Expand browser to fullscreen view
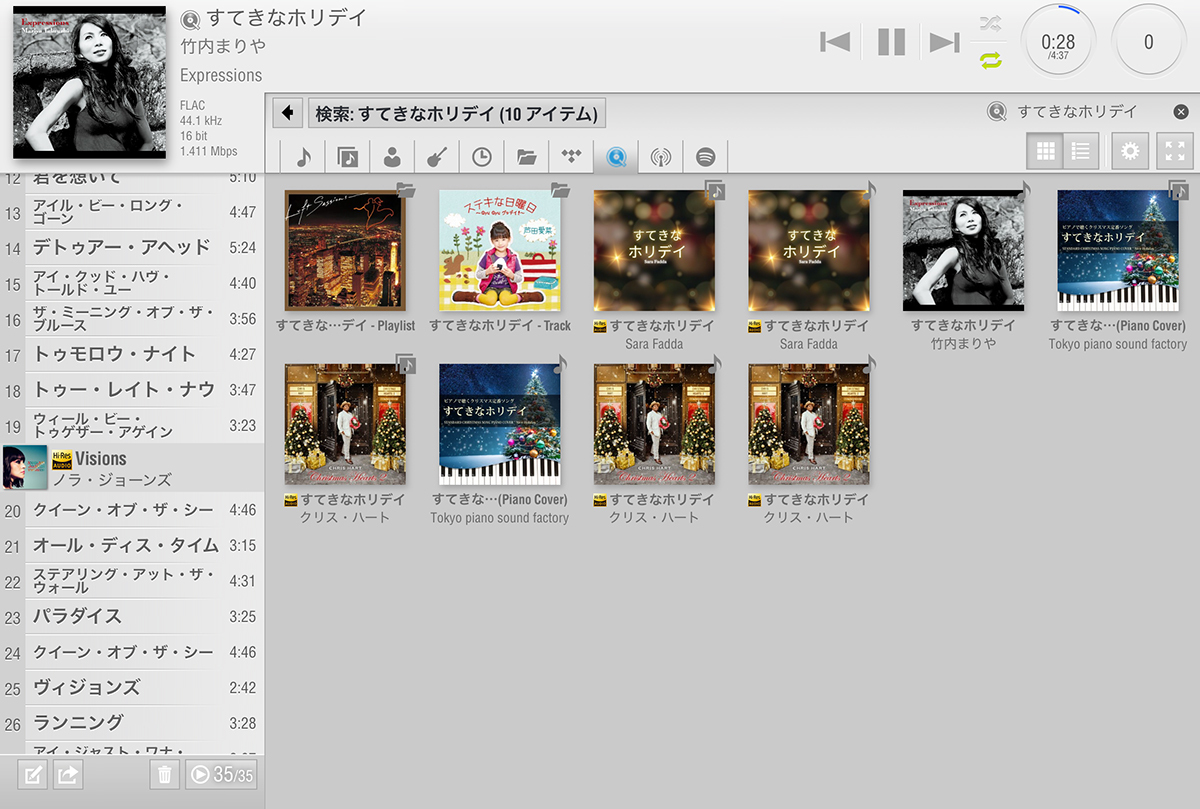Viewport: 1200px width, 809px height. (1175, 152)
